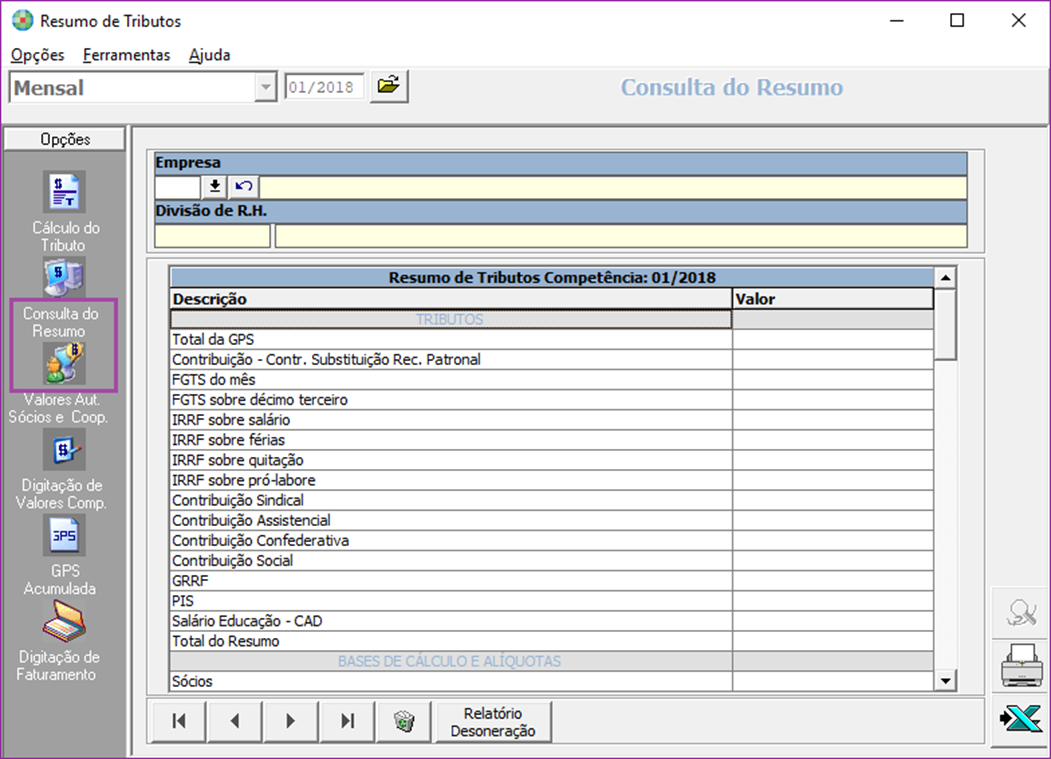Close the Resumo de Tributos window
The width and height of the screenshot is (1051, 759).
click(x=1019, y=21)
